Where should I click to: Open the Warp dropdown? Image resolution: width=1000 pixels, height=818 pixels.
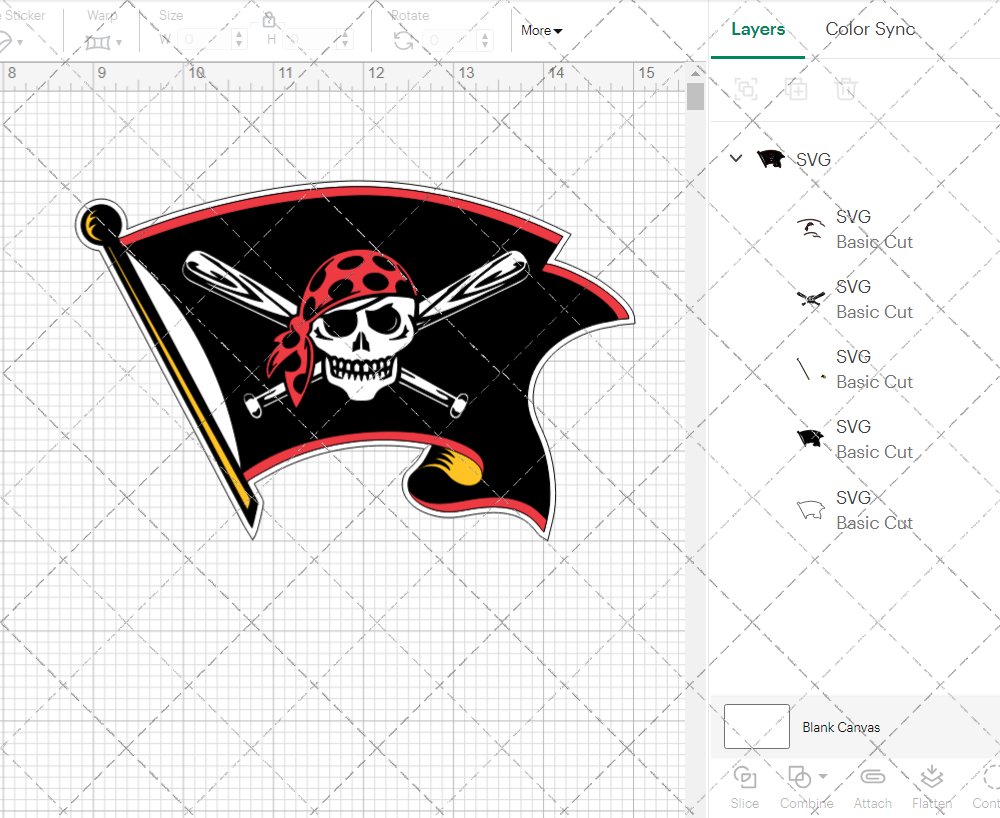[103, 41]
